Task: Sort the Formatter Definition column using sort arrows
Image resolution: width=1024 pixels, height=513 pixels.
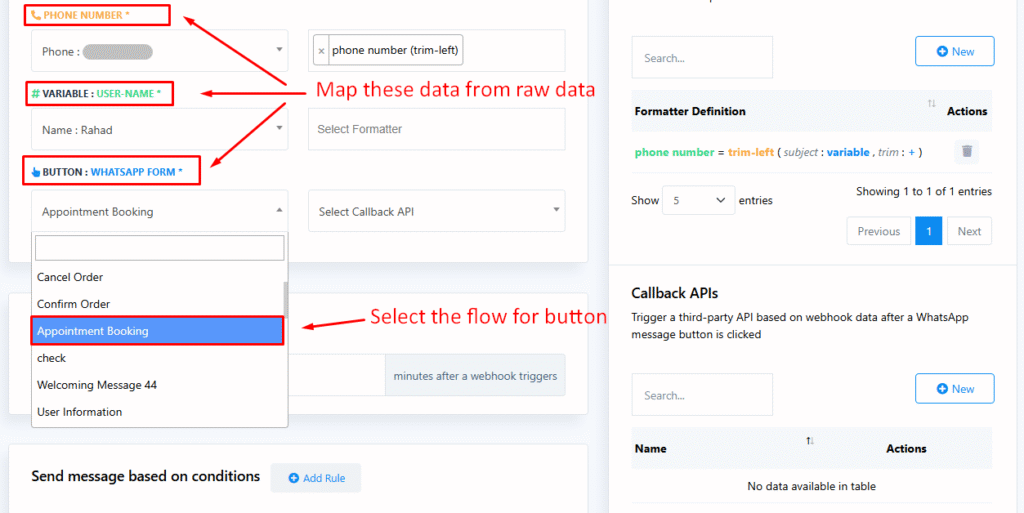Action: [x=931, y=104]
